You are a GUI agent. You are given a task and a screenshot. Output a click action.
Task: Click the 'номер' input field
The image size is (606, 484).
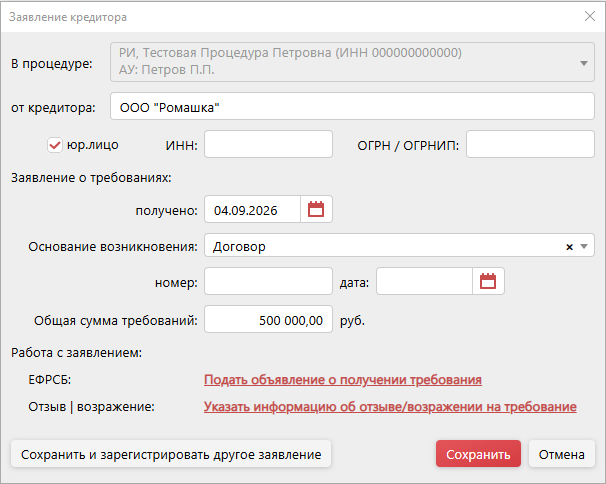point(268,281)
